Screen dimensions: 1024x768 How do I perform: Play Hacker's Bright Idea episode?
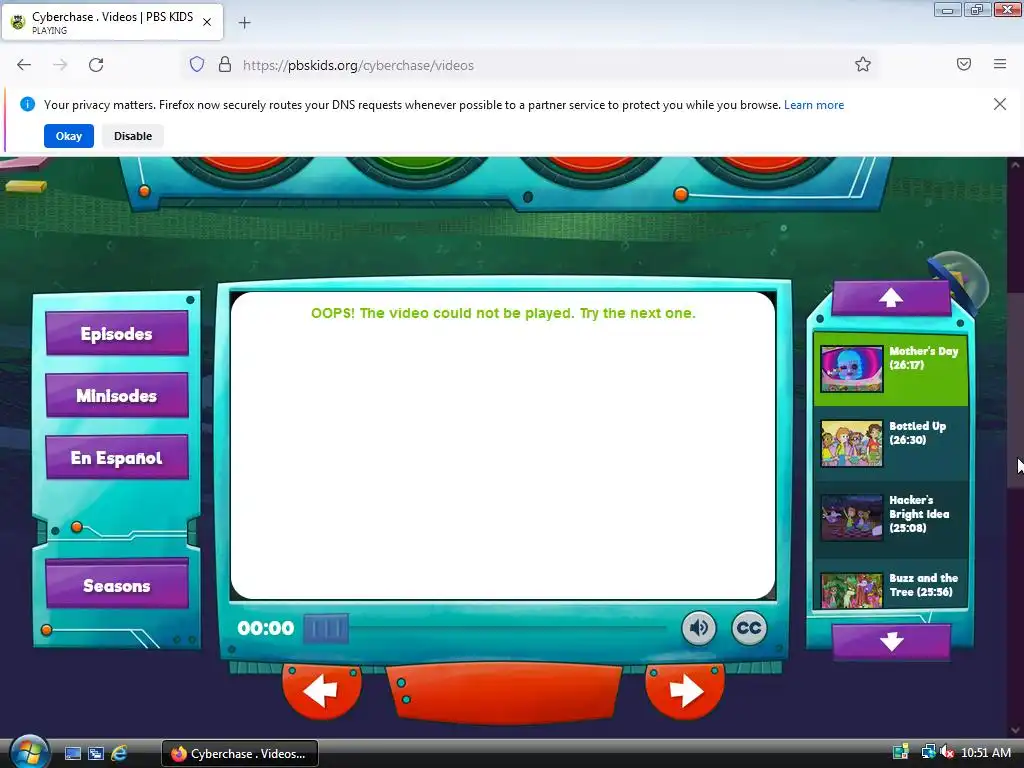(890, 519)
